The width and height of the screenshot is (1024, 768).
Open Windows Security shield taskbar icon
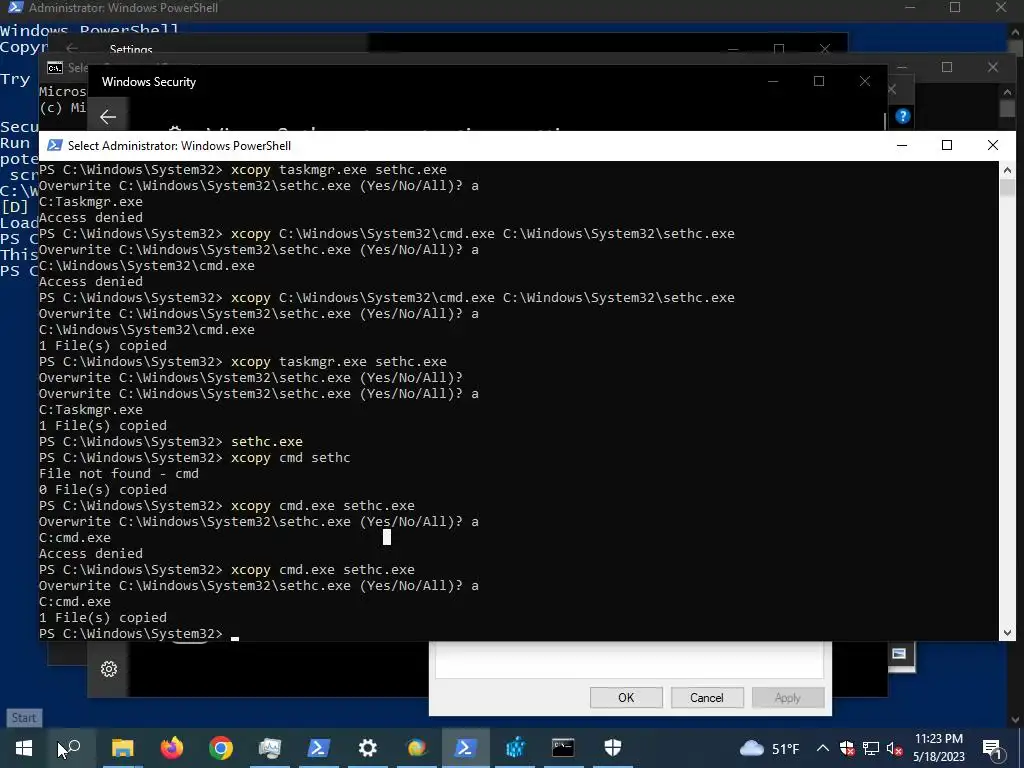(x=613, y=748)
